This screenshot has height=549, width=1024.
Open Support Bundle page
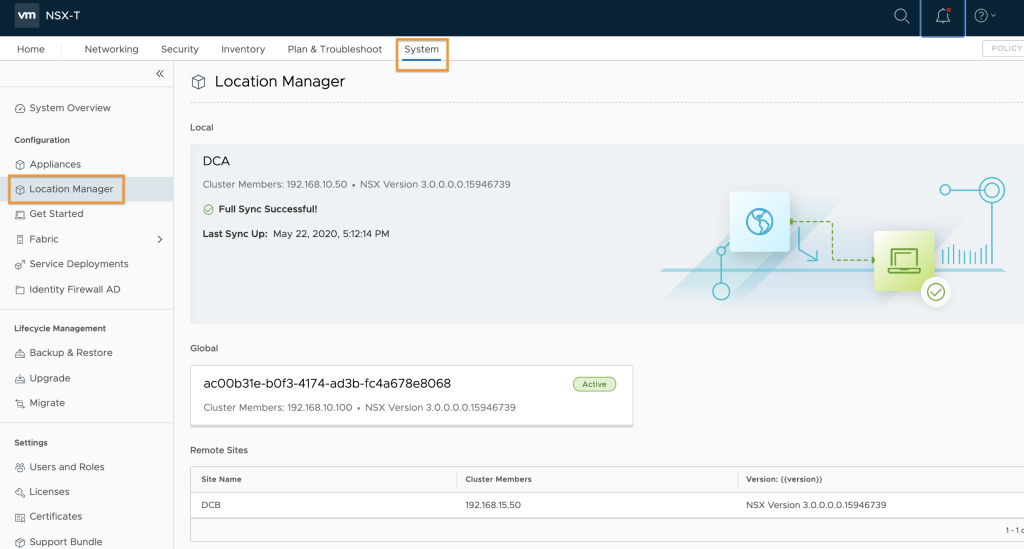[65, 542]
